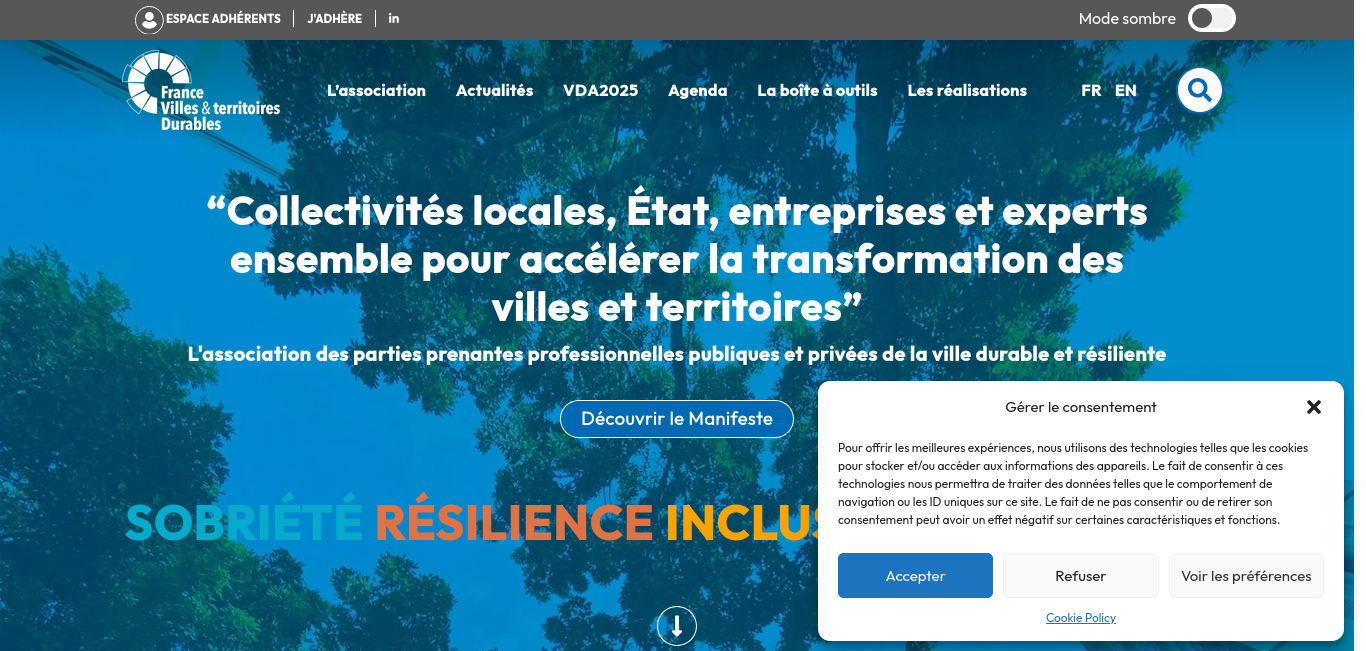Open the LinkedIn "in" icon
The width and height of the screenshot is (1366, 651).
click(x=394, y=18)
